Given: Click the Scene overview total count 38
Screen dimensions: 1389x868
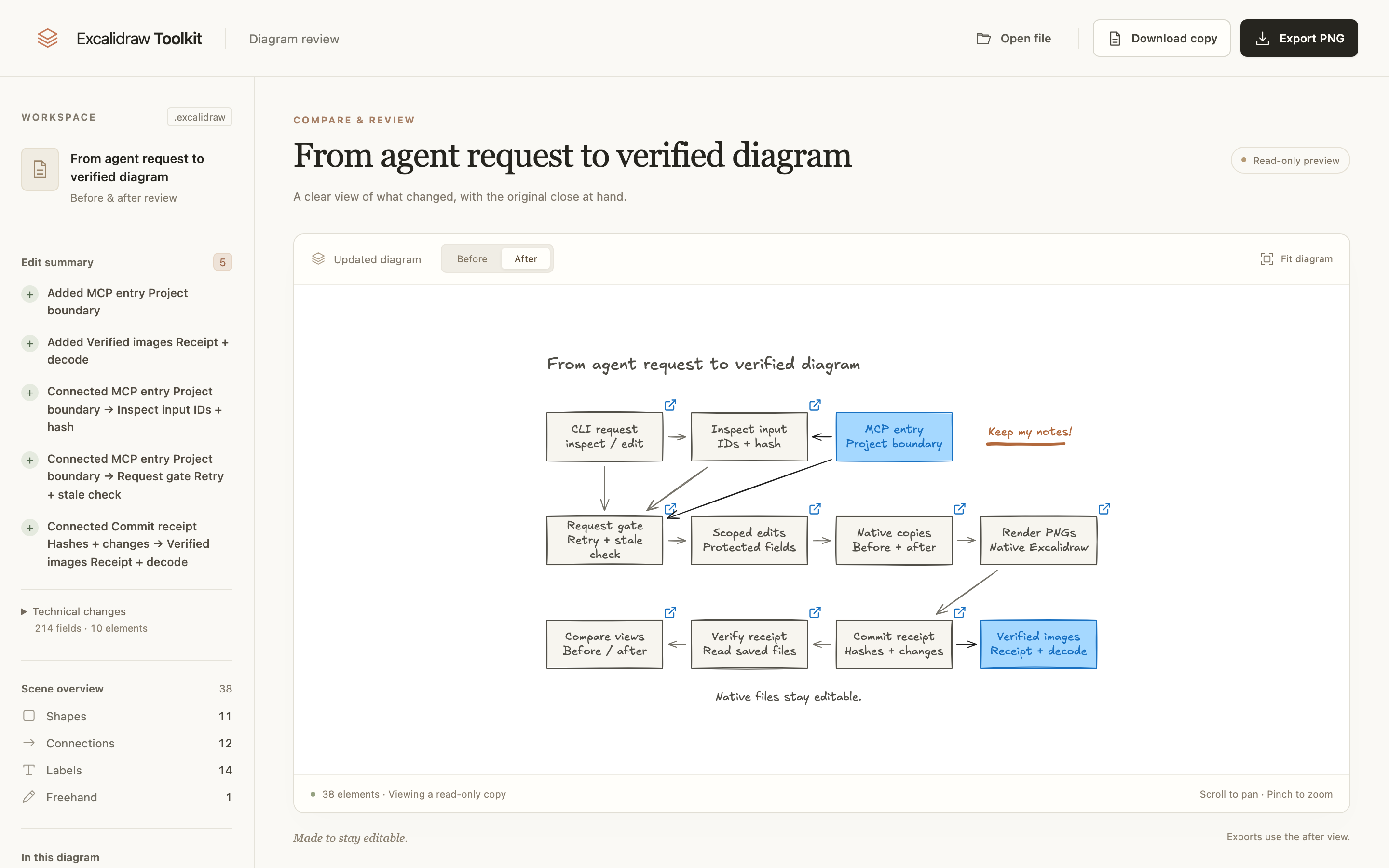Looking at the screenshot, I should tap(226, 689).
